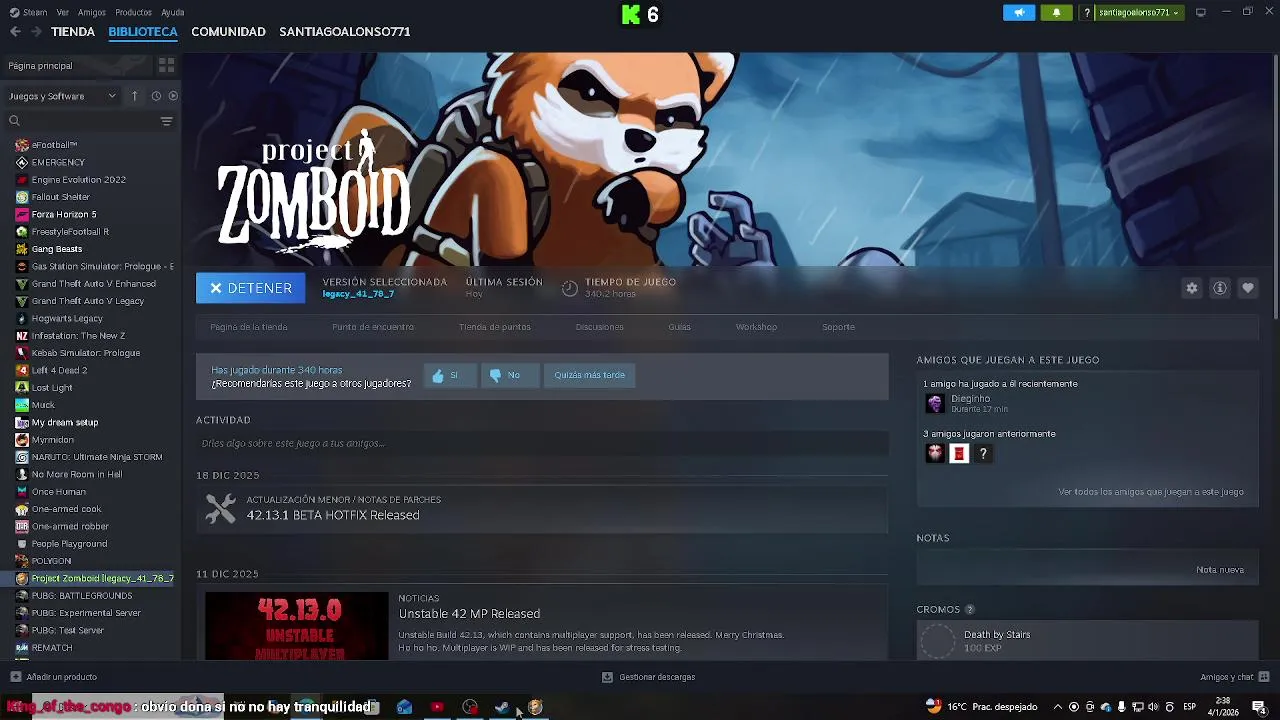The height and width of the screenshot is (720, 1280).
Task: Enter Big Picture mode icon
Action: pos(1201,13)
